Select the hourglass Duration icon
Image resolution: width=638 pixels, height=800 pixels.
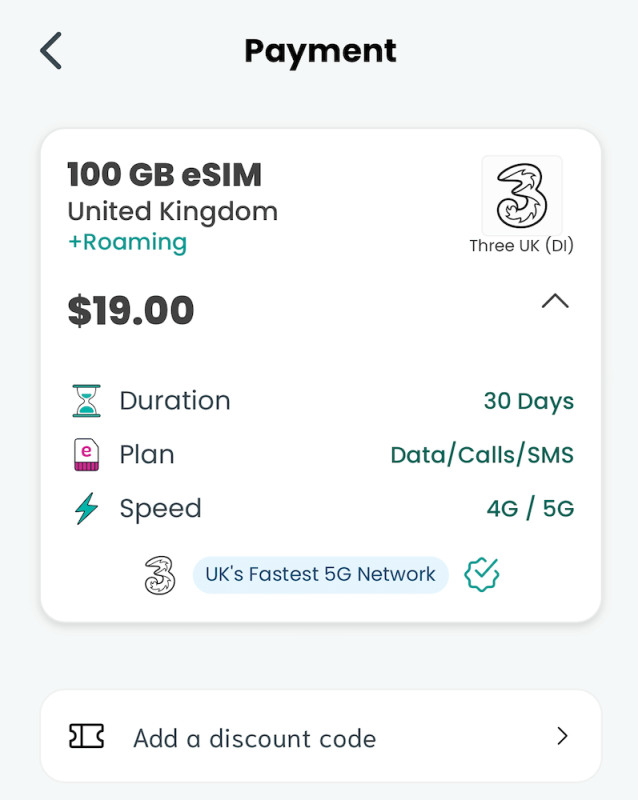pos(86,399)
